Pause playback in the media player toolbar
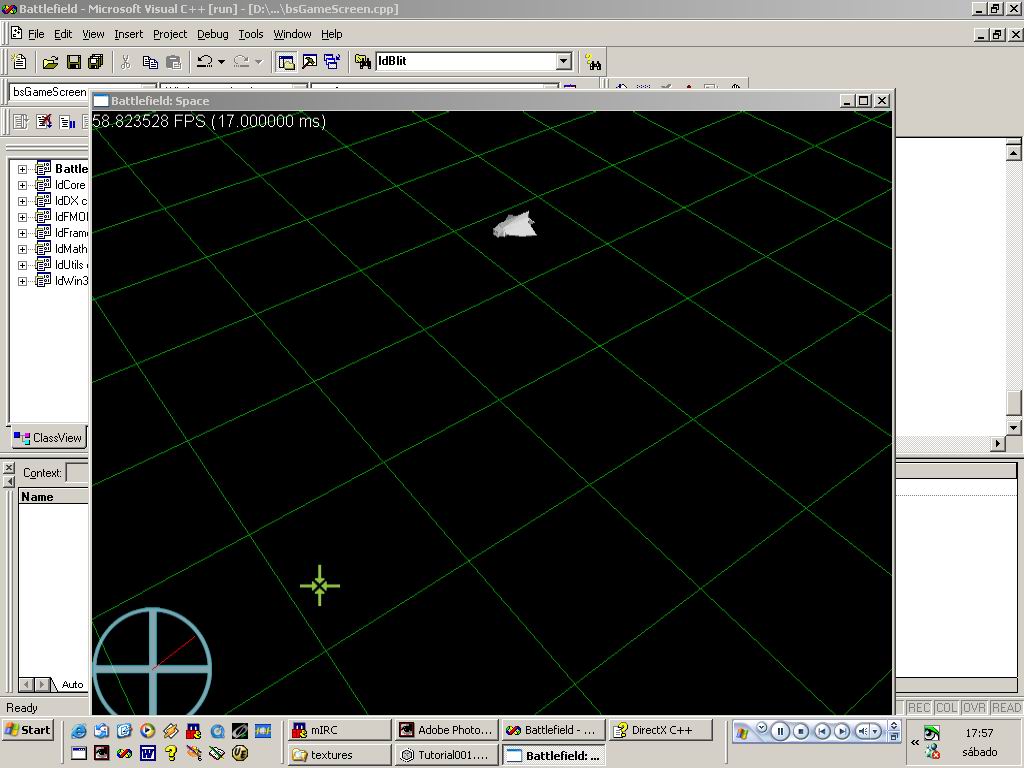1024x768 pixels. click(780, 731)
